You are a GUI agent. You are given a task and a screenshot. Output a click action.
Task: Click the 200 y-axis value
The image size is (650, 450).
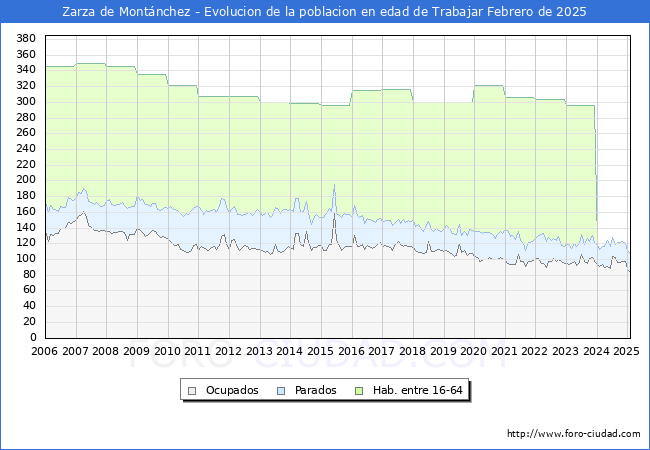26,180
